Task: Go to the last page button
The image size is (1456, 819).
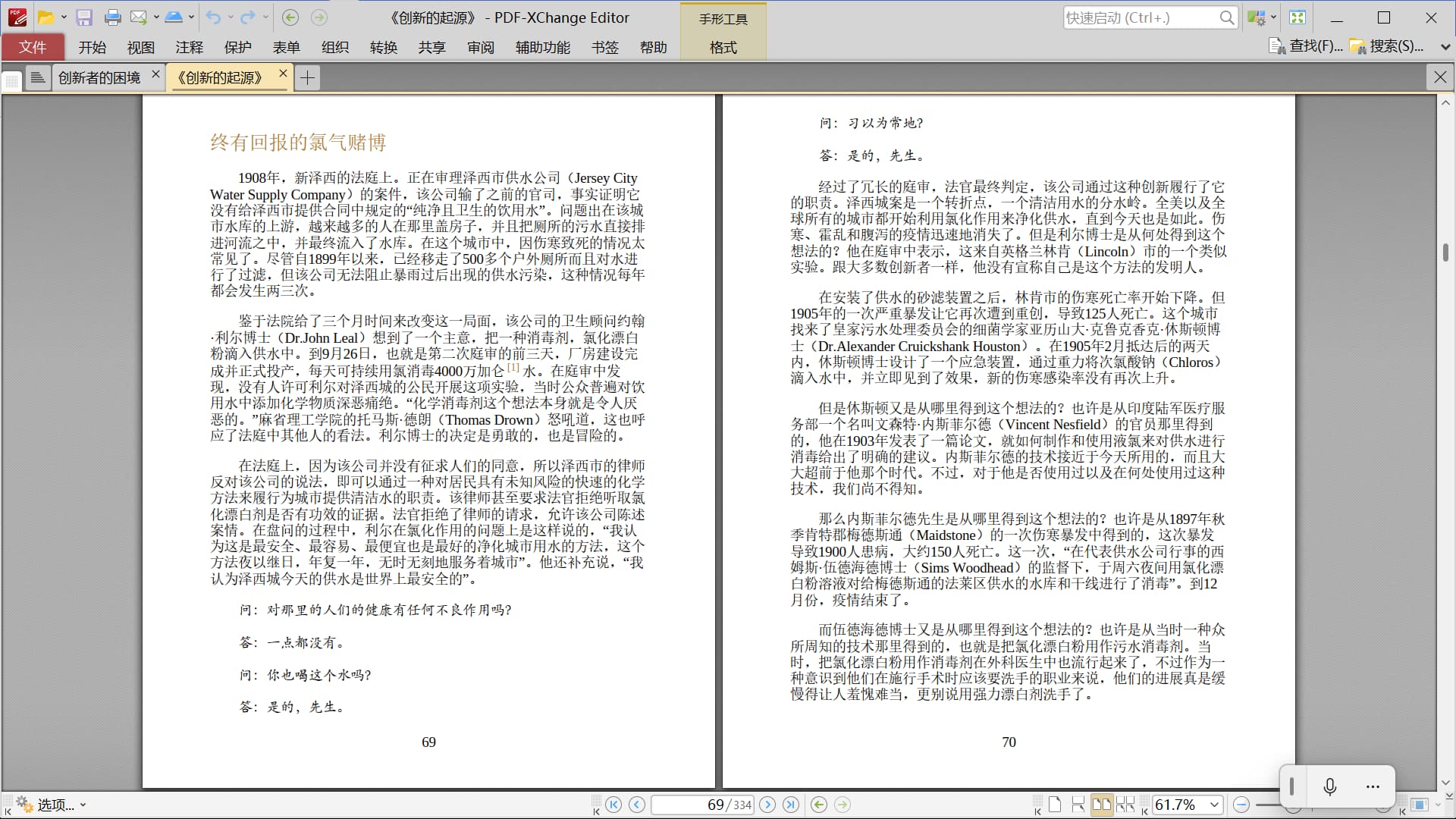Action: (x=791, y=805)
